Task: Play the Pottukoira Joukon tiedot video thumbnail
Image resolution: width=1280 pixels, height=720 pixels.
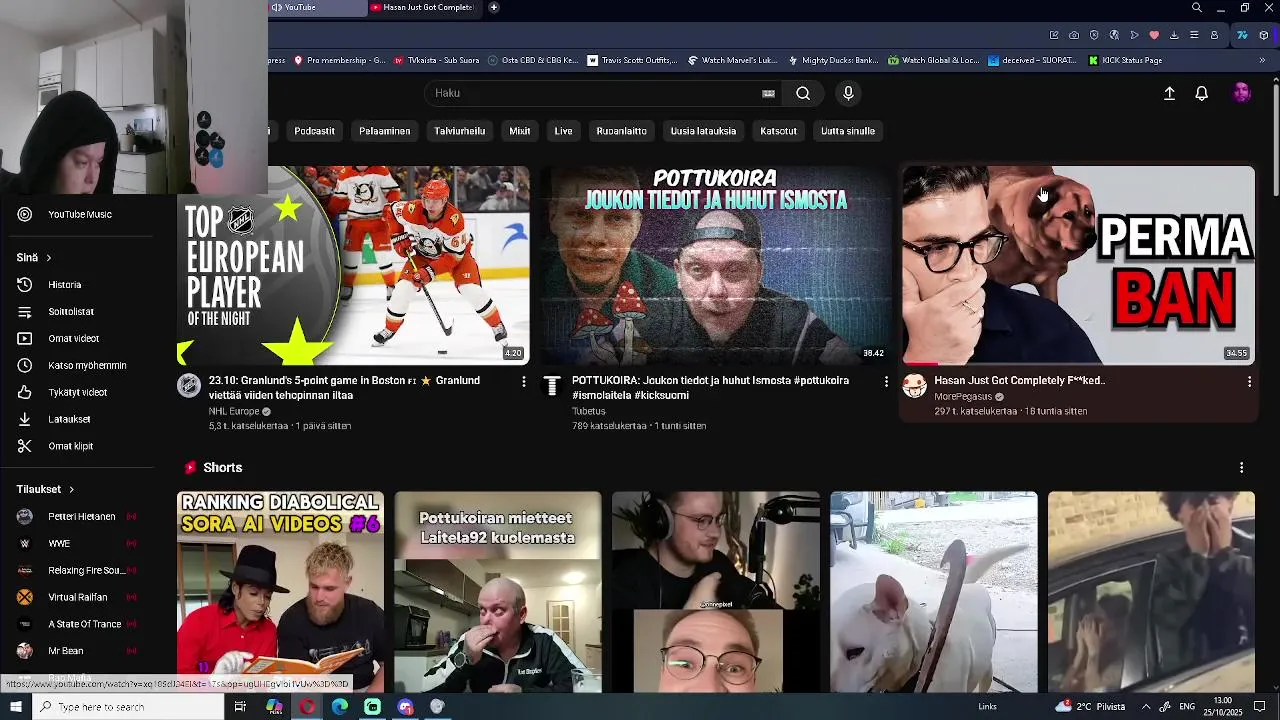Action: coord(715,266)
